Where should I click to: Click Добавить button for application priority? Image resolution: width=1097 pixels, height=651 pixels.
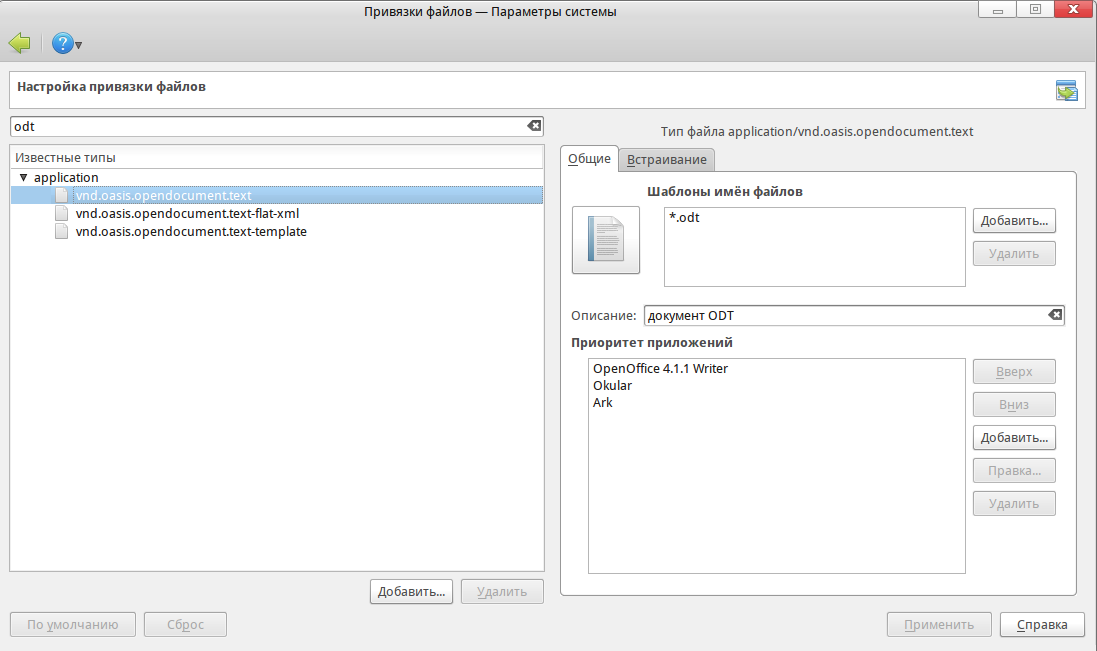coord(1014,437)
